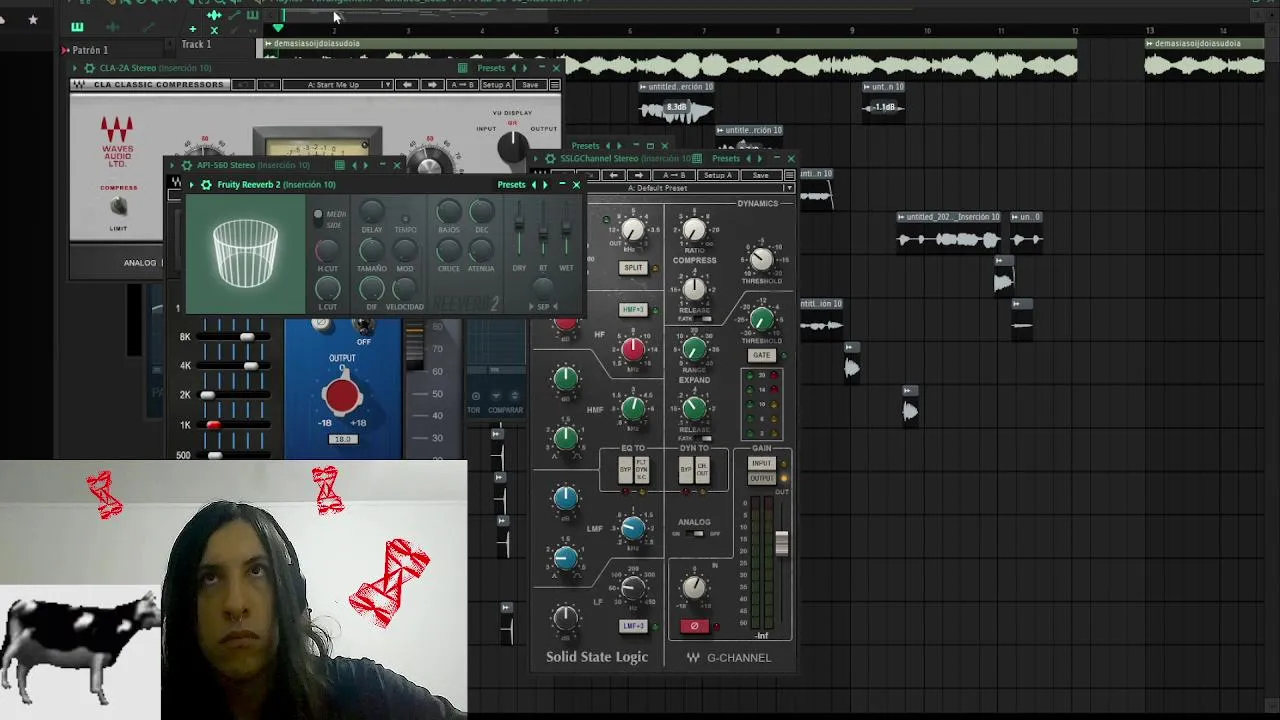Click Setup A in CLA-2A toolbar
The height and width of the screenshot is (720, 1280).
pos(497,85)
